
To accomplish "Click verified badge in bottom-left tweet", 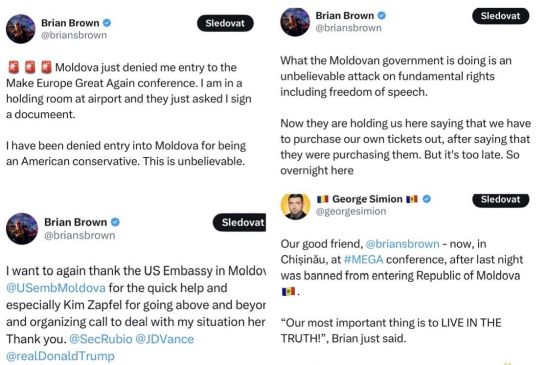I will [115, 222].
